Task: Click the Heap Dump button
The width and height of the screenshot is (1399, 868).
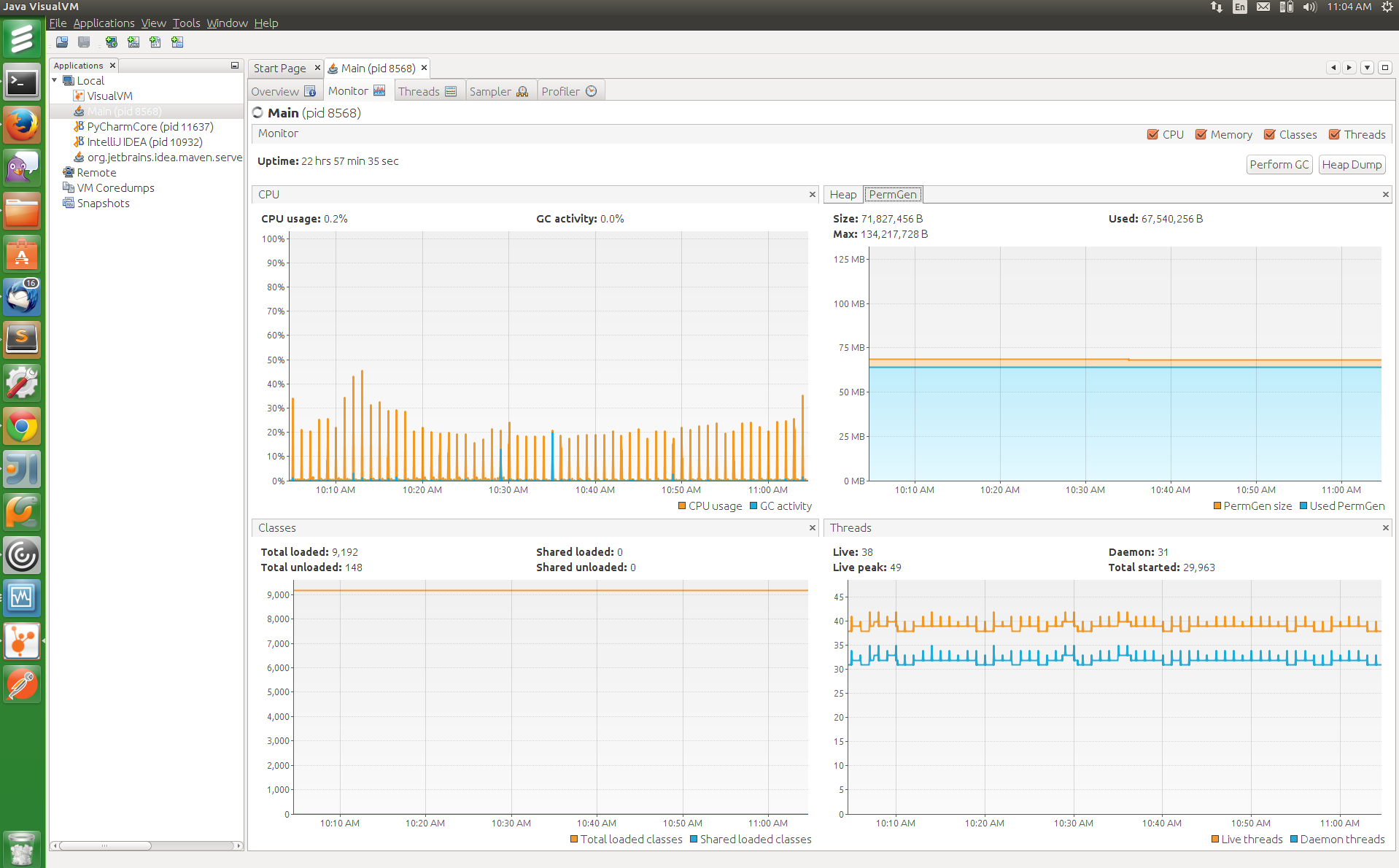Action: [x=1351, y=165]
